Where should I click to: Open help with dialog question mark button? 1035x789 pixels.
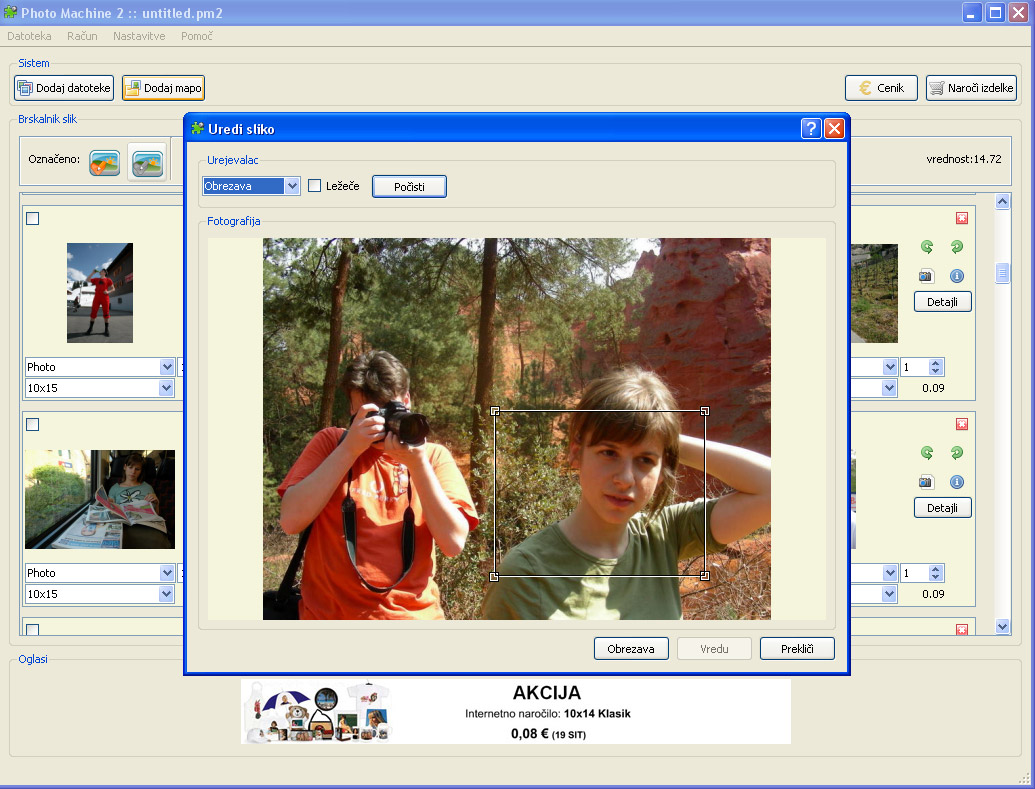811,128
